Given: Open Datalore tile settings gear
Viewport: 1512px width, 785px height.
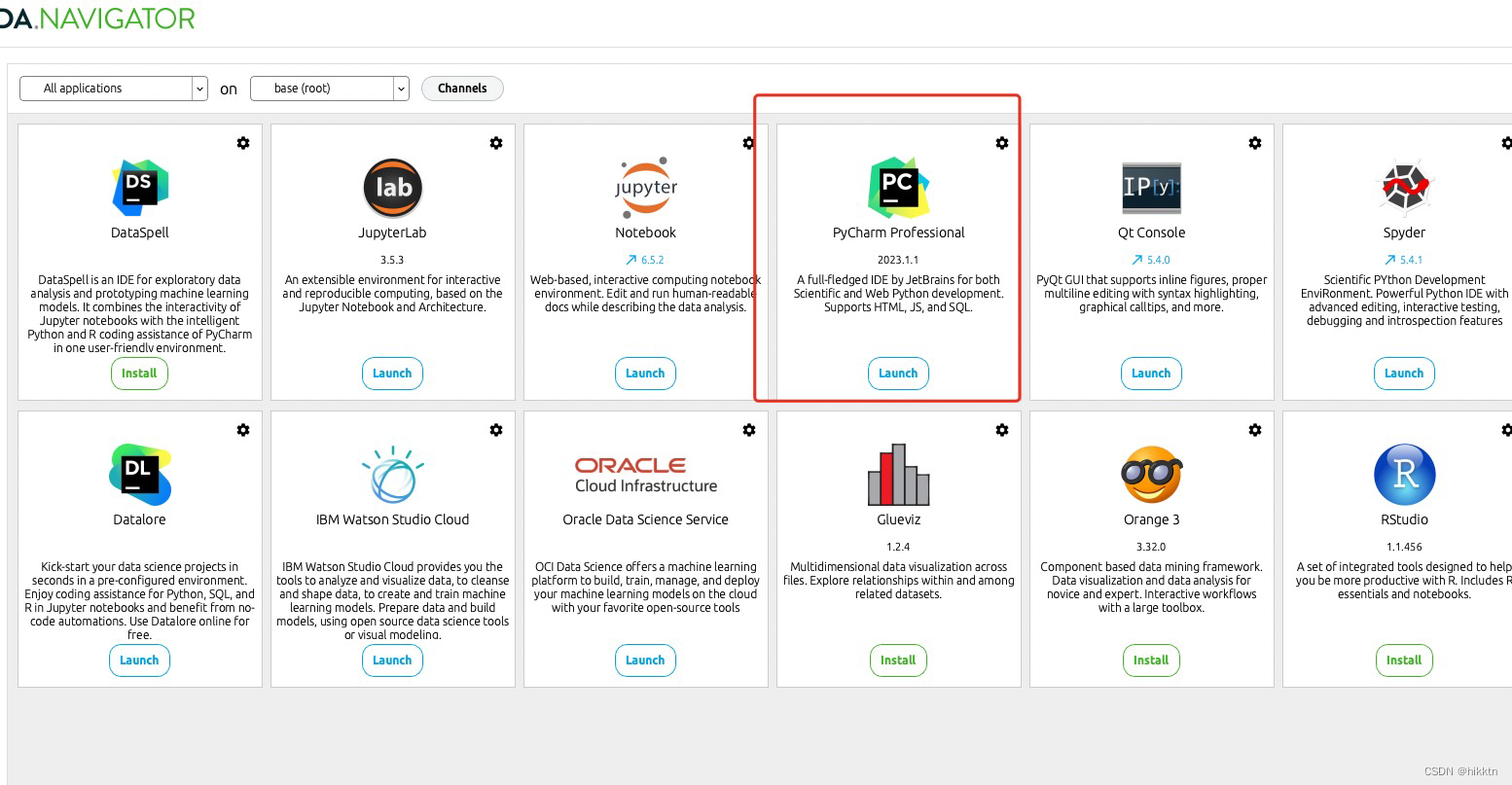Looking at the screenshot, I should tap(243, 430).
